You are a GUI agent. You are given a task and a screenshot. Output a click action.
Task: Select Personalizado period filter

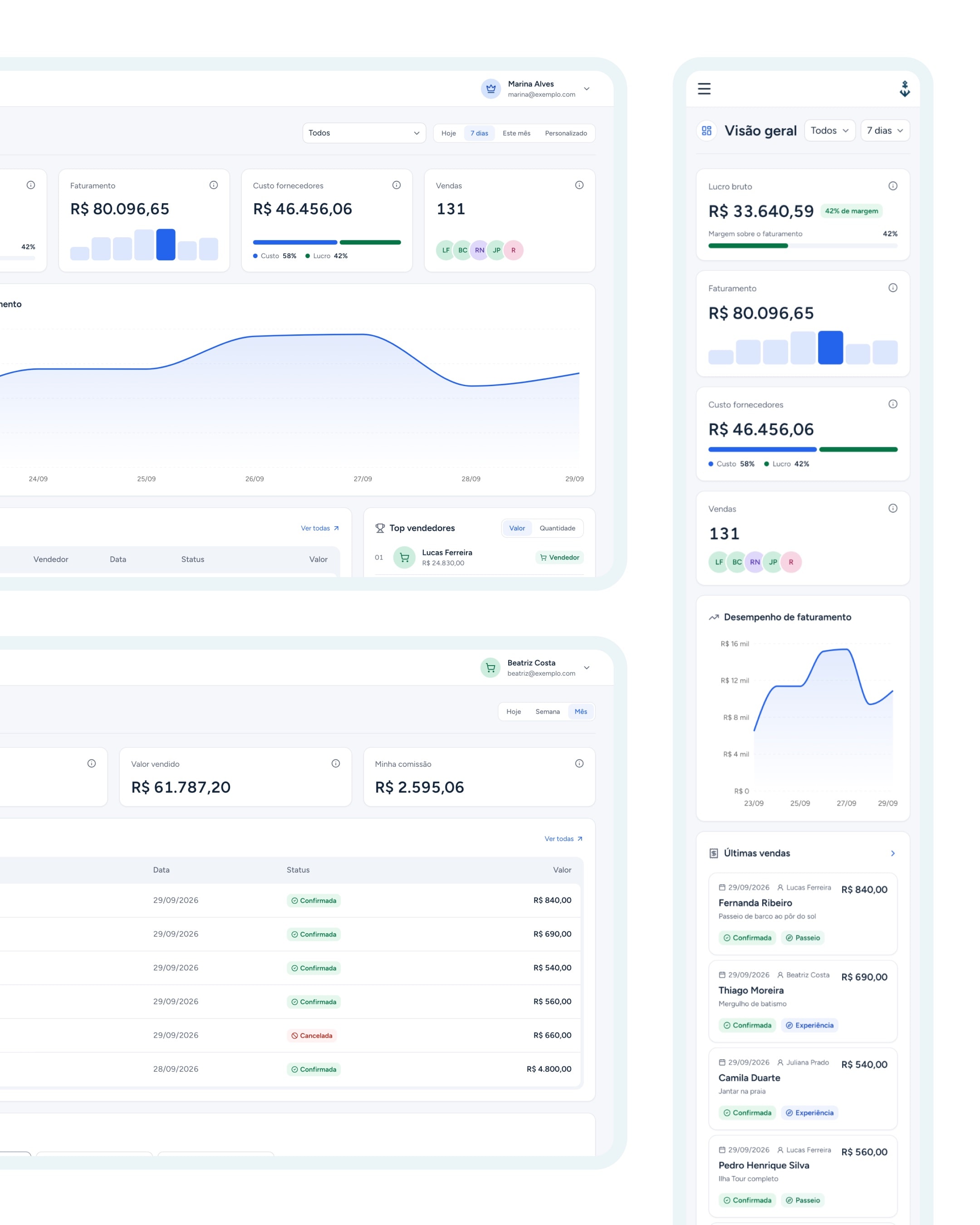(x=566, y=133)
